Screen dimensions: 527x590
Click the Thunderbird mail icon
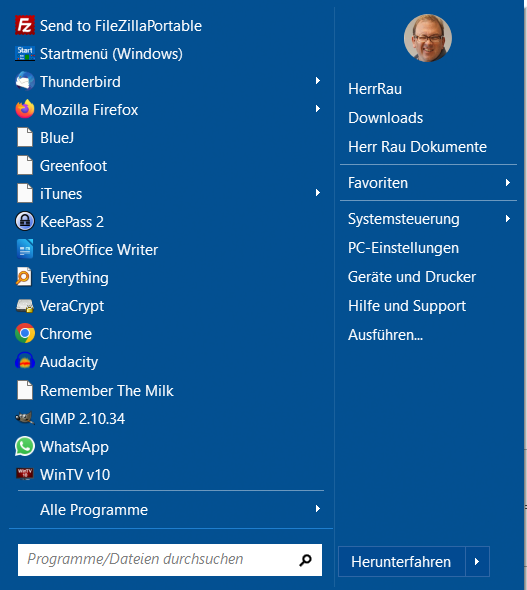click(x=25, y=81)
